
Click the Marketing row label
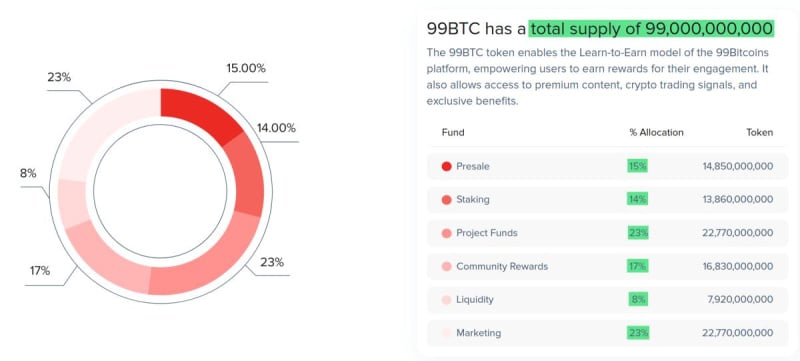coord(479,333)
